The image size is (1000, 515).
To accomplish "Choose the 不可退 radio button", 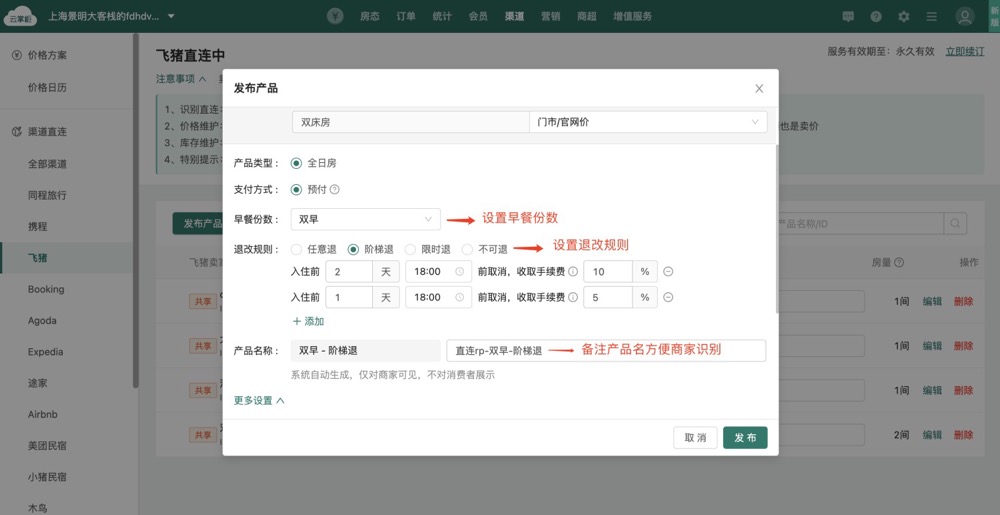I will coord(467,249).
